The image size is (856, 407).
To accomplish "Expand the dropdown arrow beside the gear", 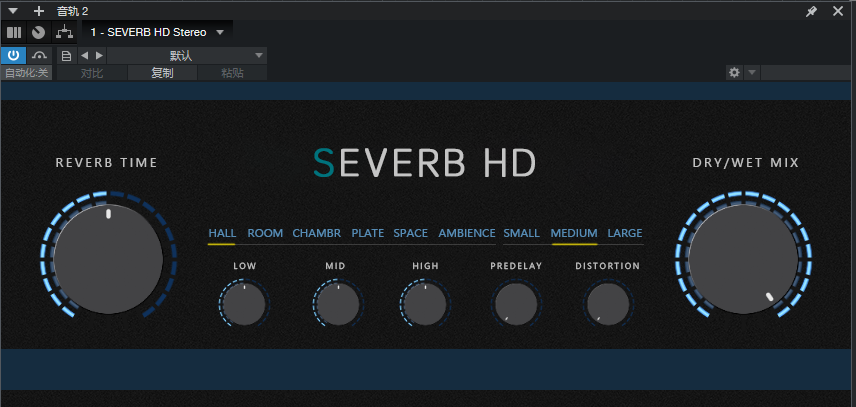I will pyautogui.click(x=752, y=73).
